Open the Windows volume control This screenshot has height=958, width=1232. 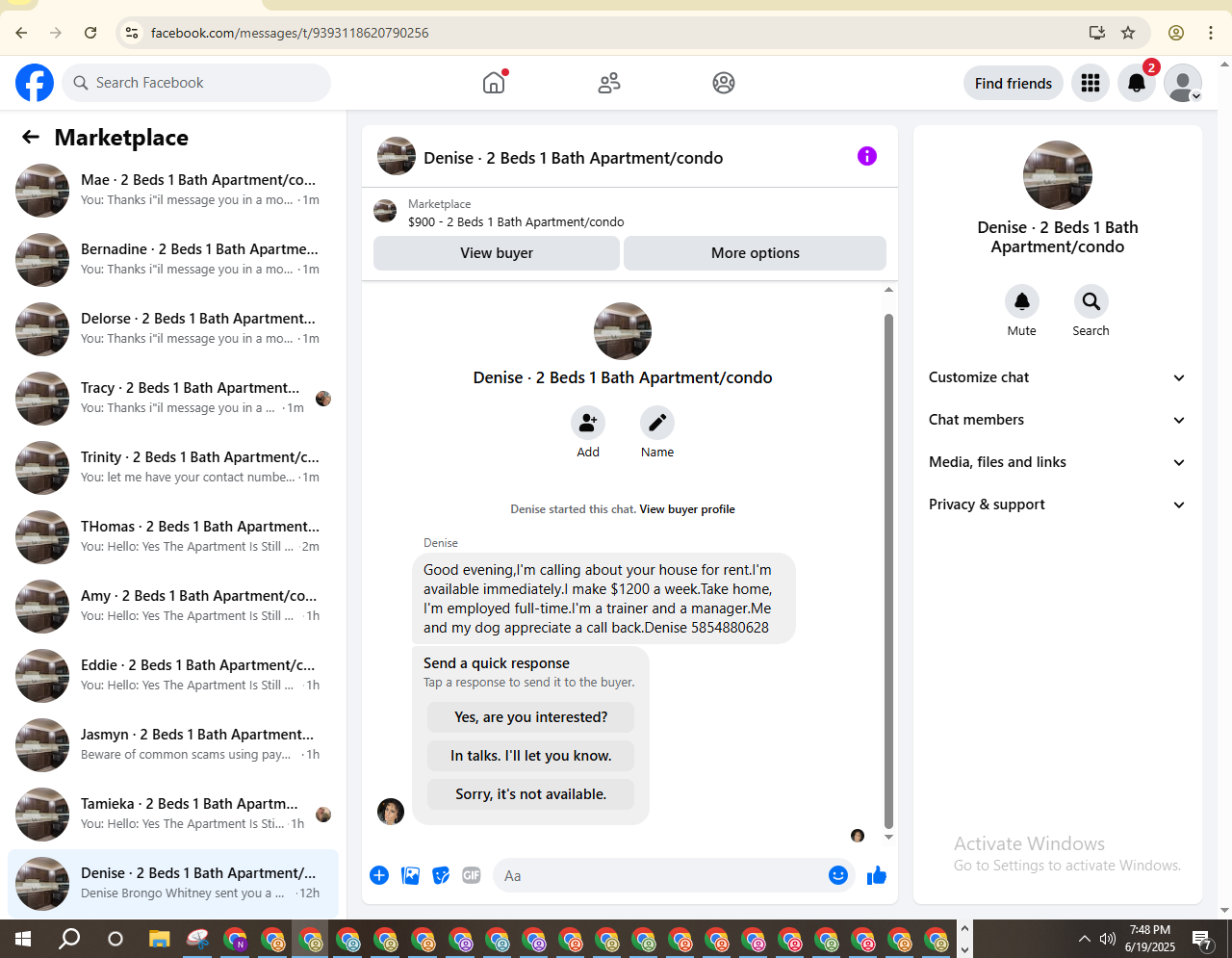tap(1108, 939)
